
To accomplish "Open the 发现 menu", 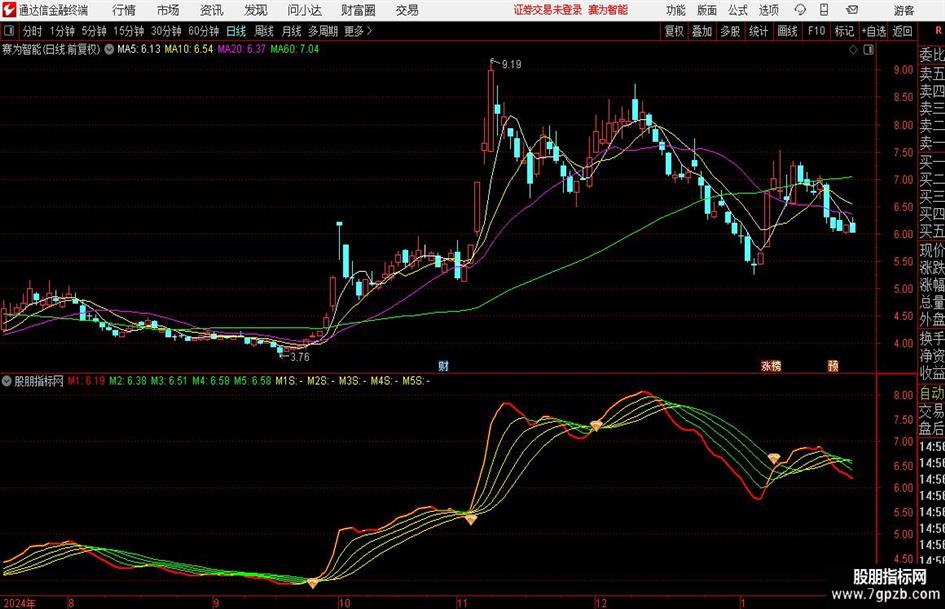I will click(256, 10).
